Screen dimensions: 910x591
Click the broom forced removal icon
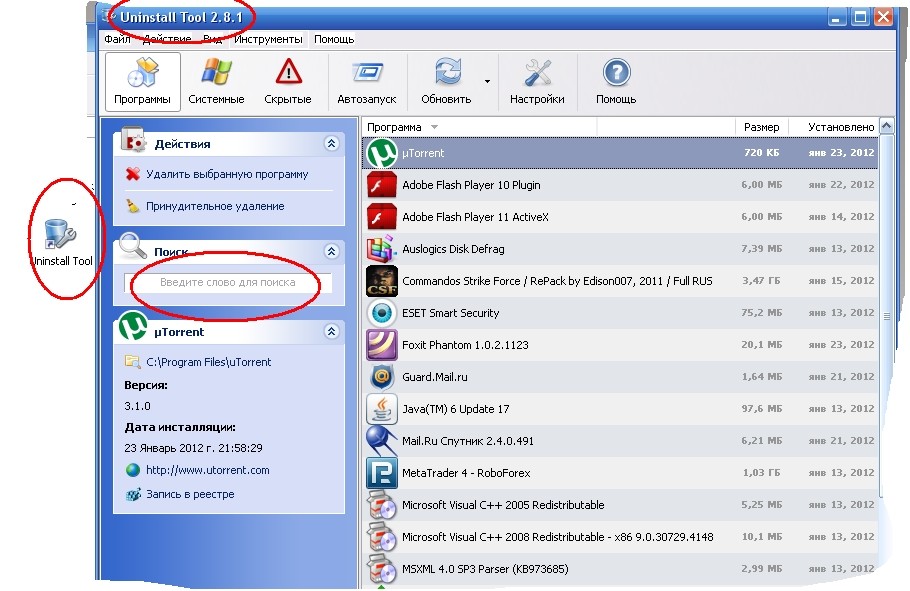tap(133, 206)
